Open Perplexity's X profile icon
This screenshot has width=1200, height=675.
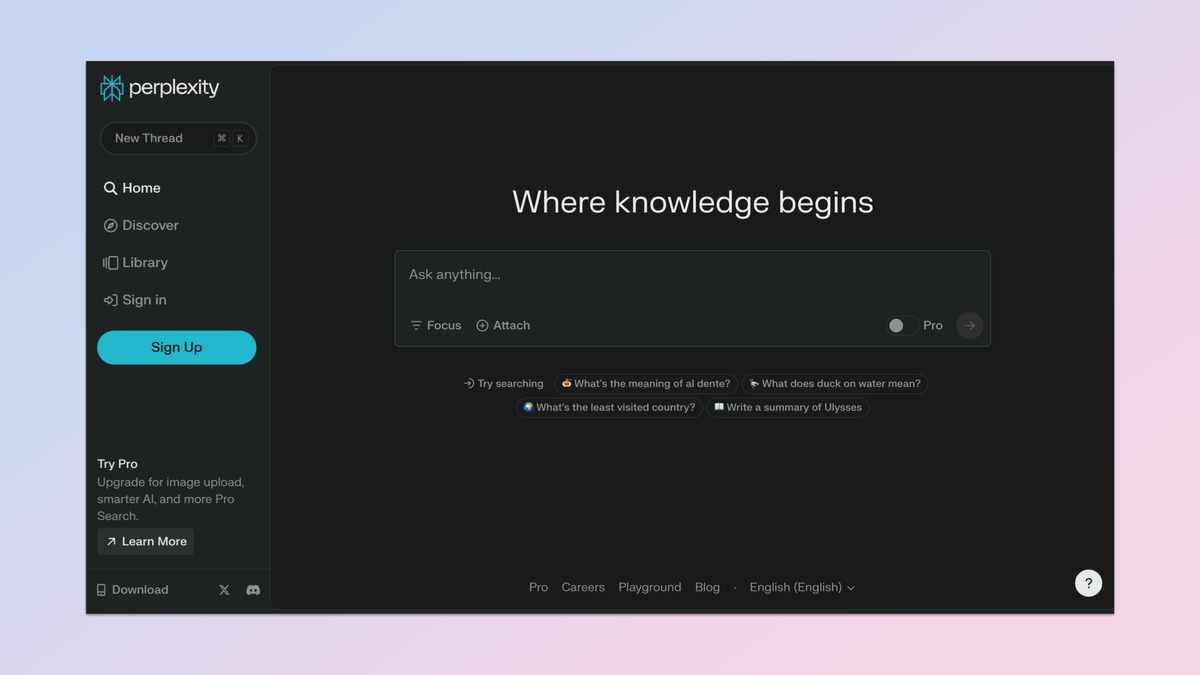(224, 589)
